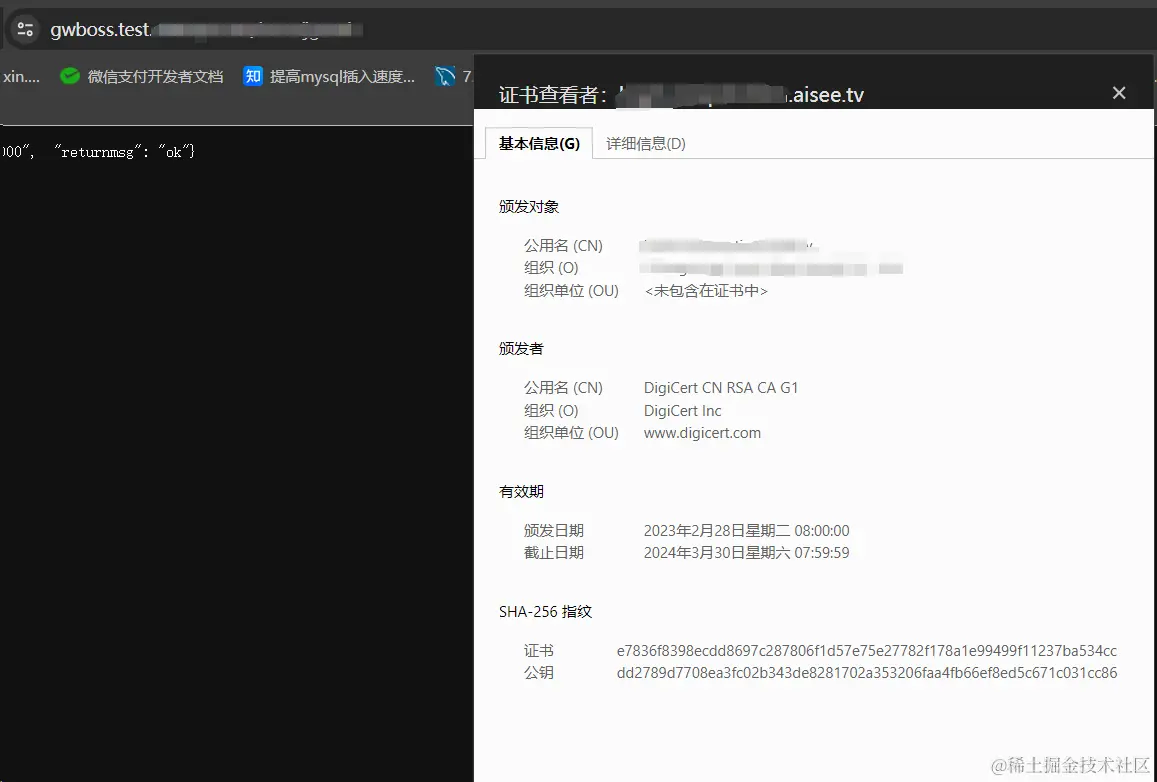Switch to the 详细信息(D) tab
Viewport: 1157px width, 782px height.
point(646,143)
